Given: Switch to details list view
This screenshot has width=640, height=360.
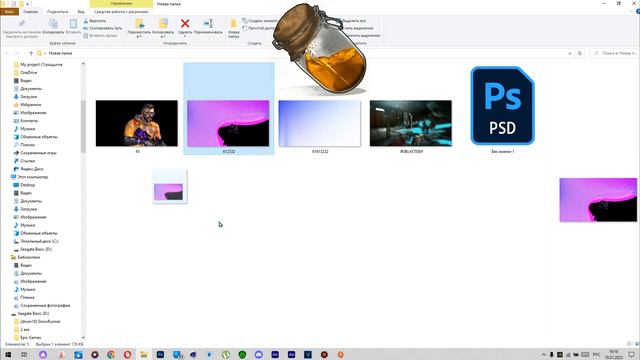Looking at the screenshot, I should (630, 344).
